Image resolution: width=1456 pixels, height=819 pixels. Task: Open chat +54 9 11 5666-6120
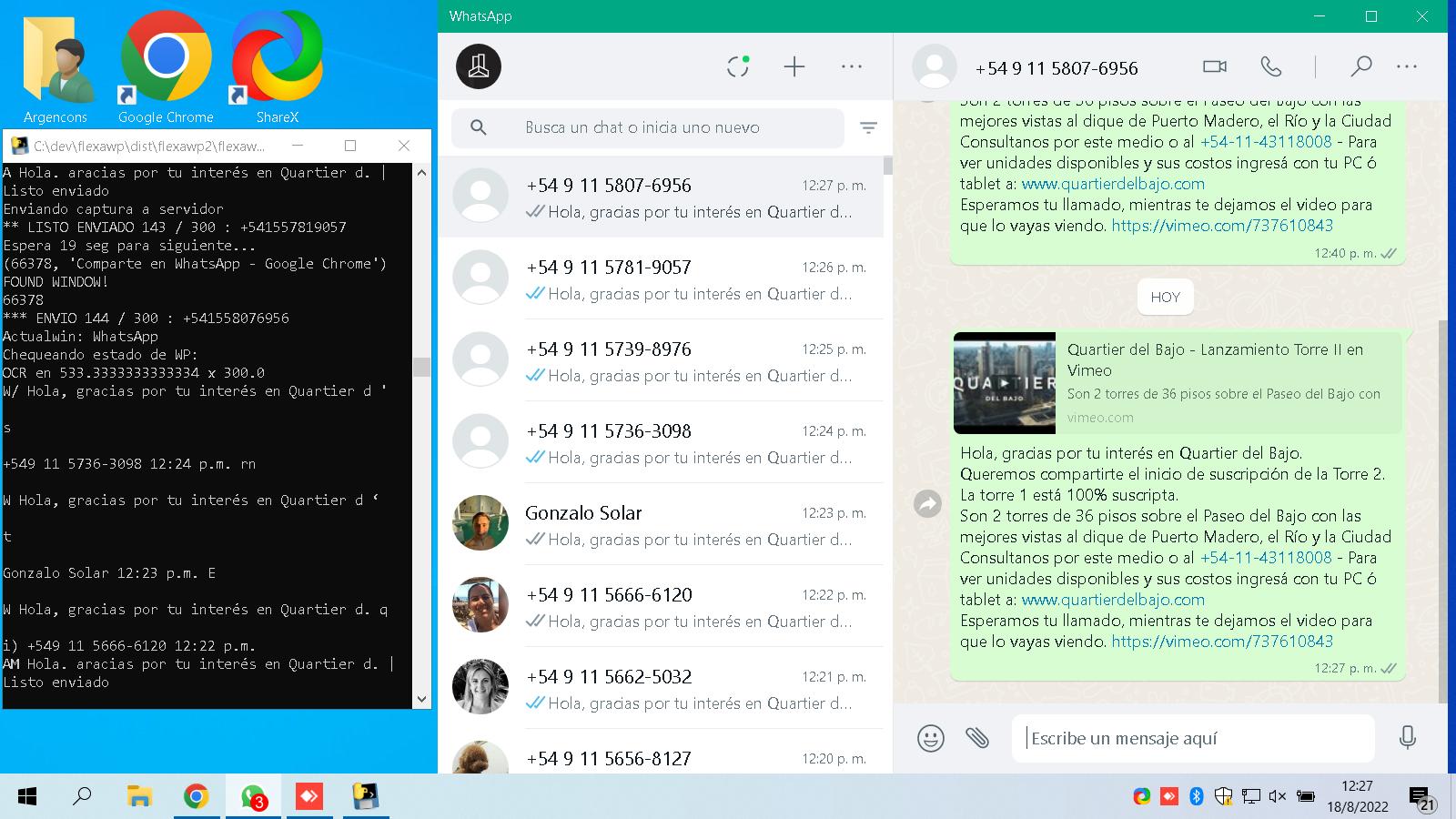pos(661,606)
